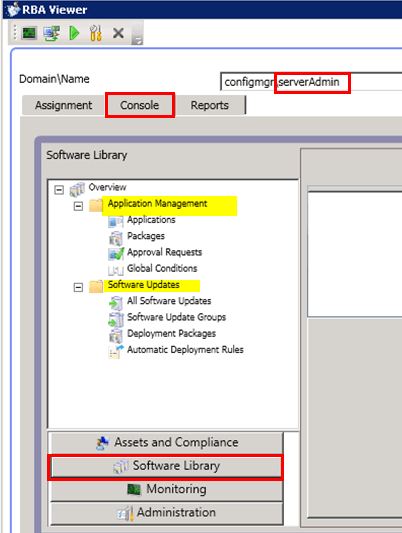The height and width of the screenshot is (533, 402).
Task: Click the green Run play icon
Action: 74,33
